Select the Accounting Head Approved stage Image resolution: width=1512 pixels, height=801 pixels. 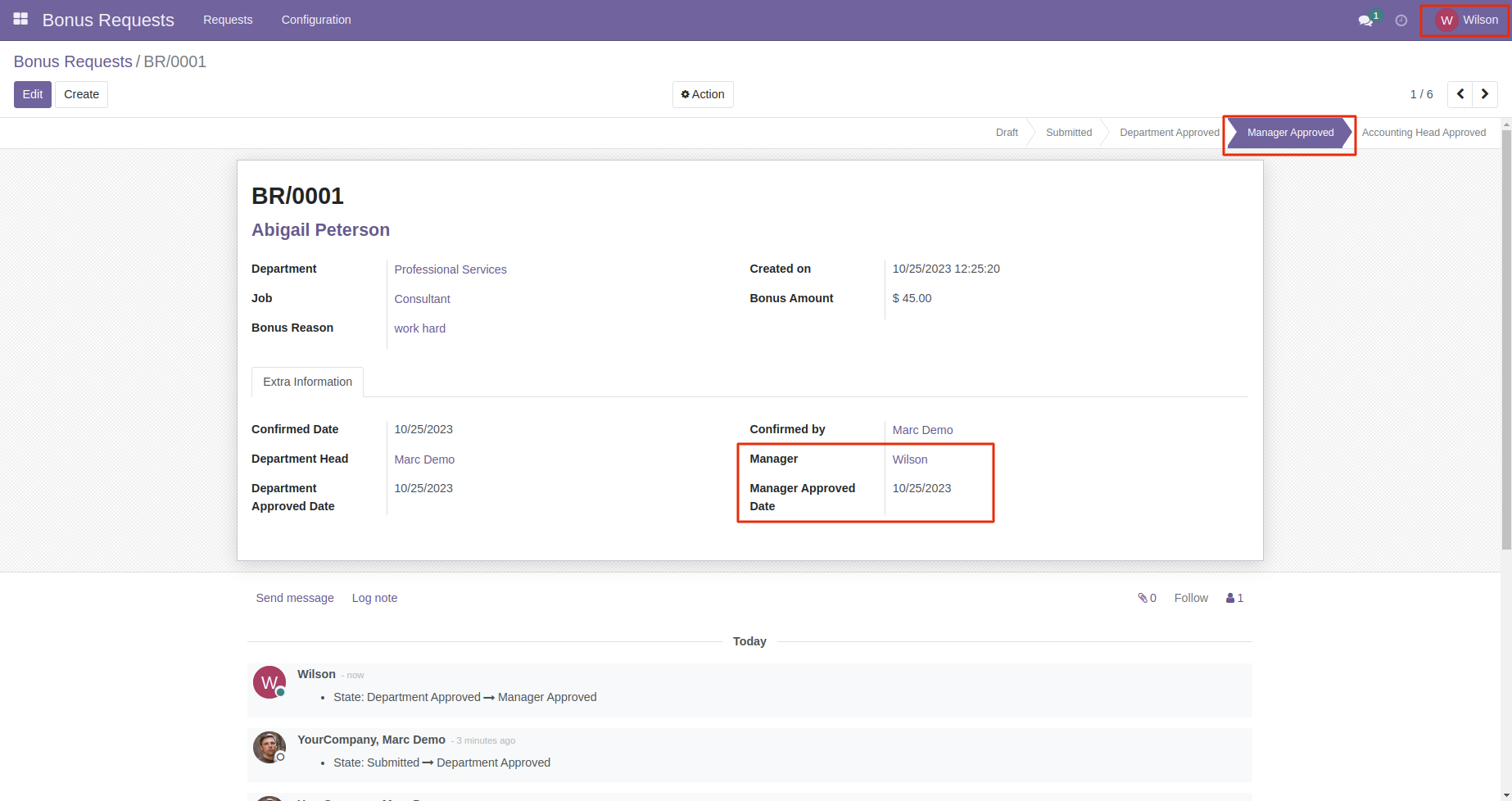1424,133
